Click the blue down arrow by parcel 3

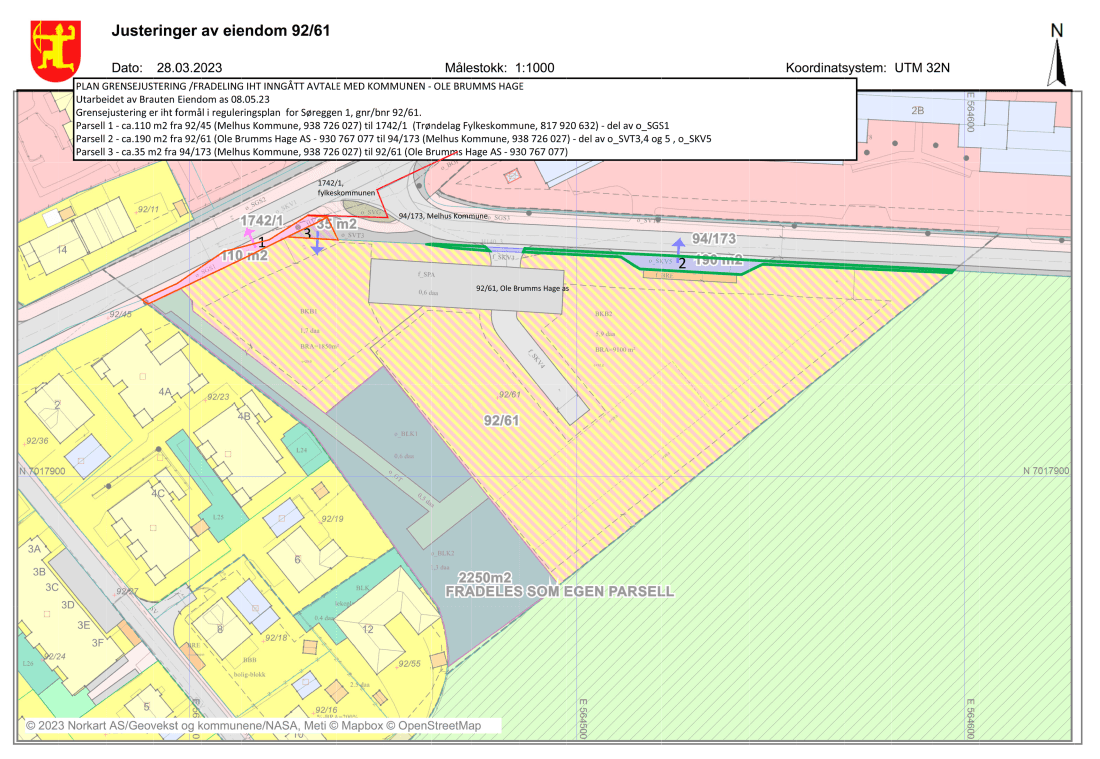(x=316, y=246)
